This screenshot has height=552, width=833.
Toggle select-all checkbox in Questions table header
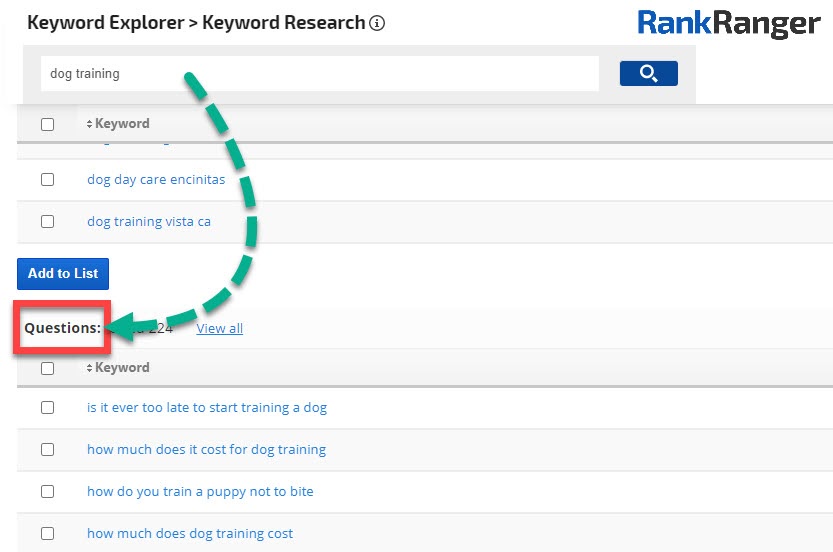click(x=47, y=368)
